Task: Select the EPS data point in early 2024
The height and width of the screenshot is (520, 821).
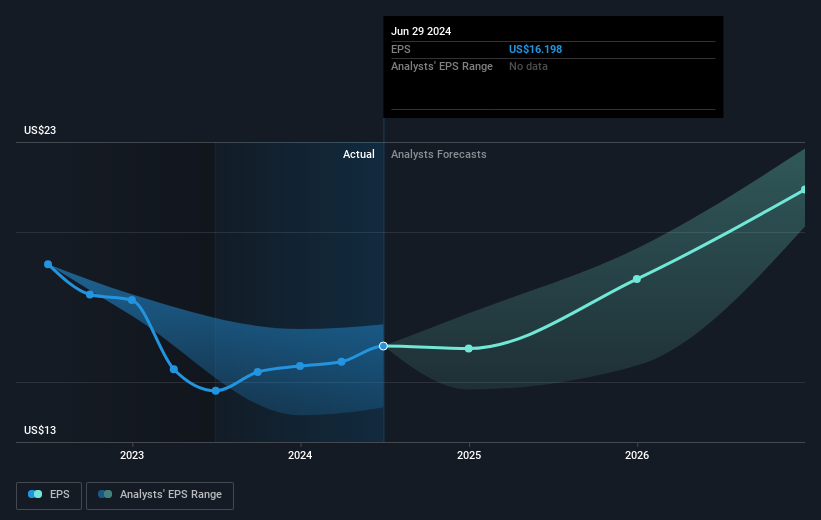Action: tap(341, 362)
